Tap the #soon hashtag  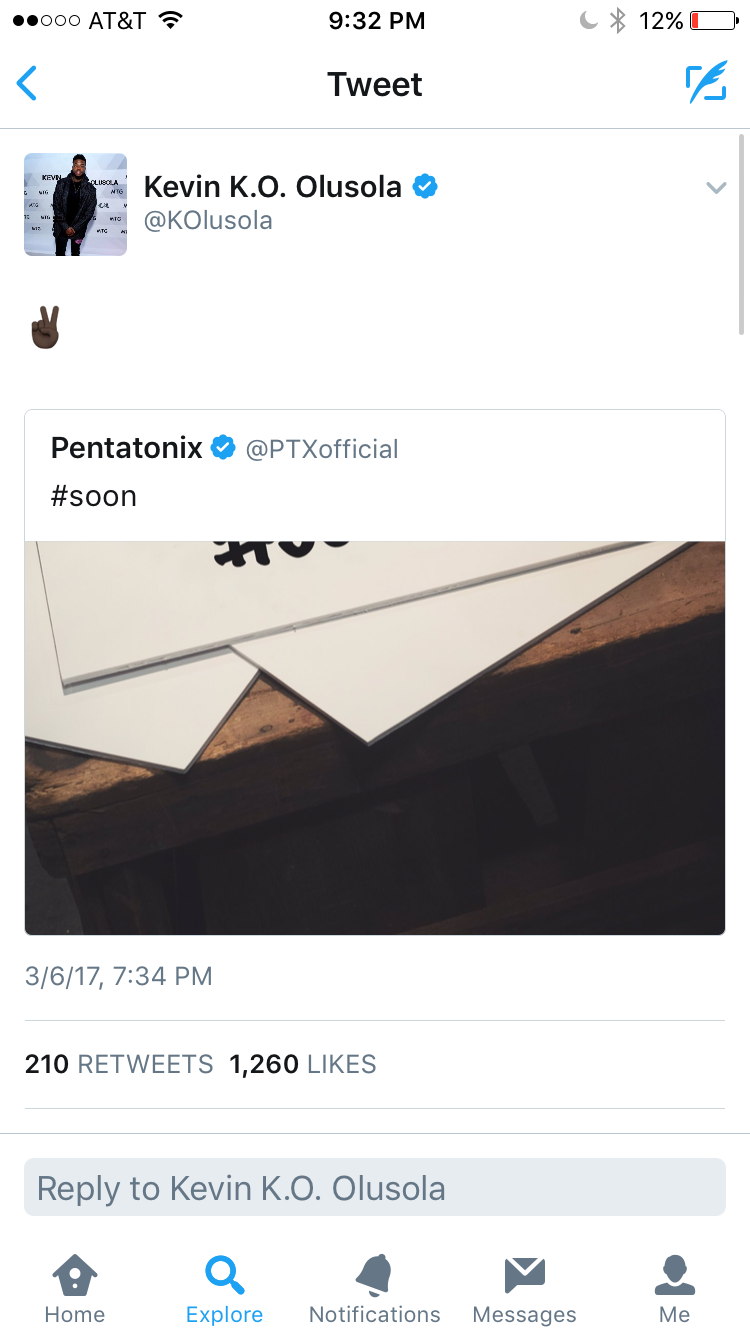pyautogui.click(x=94, y=496)
